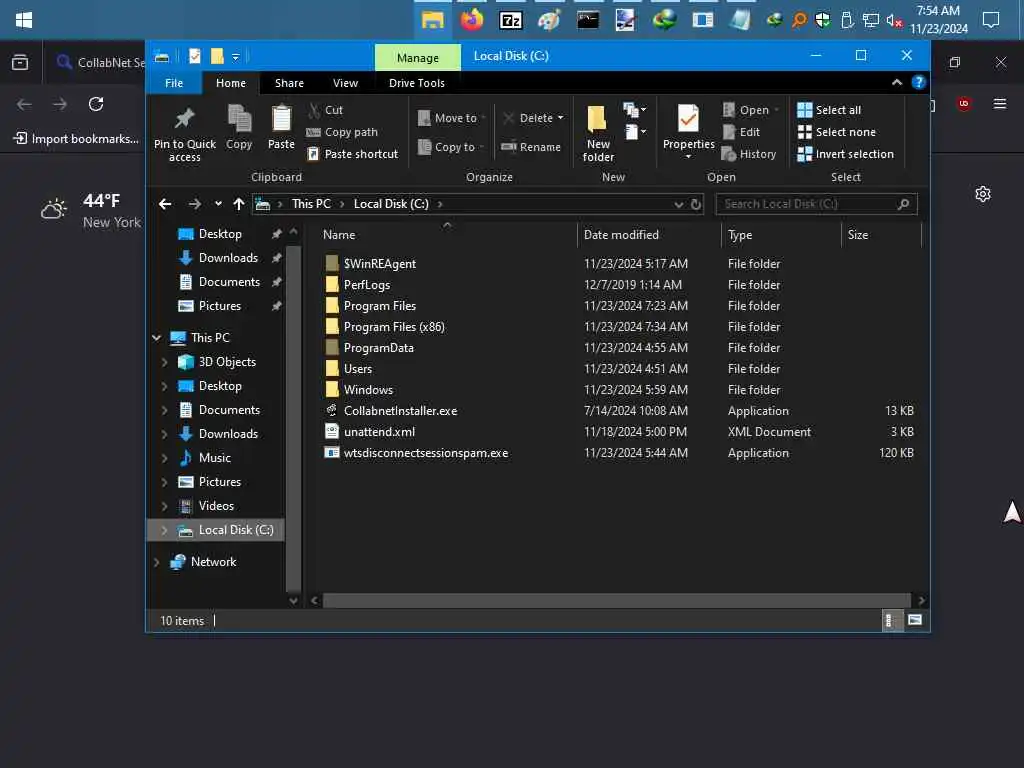Switch to the Share ribbon tab

click(289, 83)
